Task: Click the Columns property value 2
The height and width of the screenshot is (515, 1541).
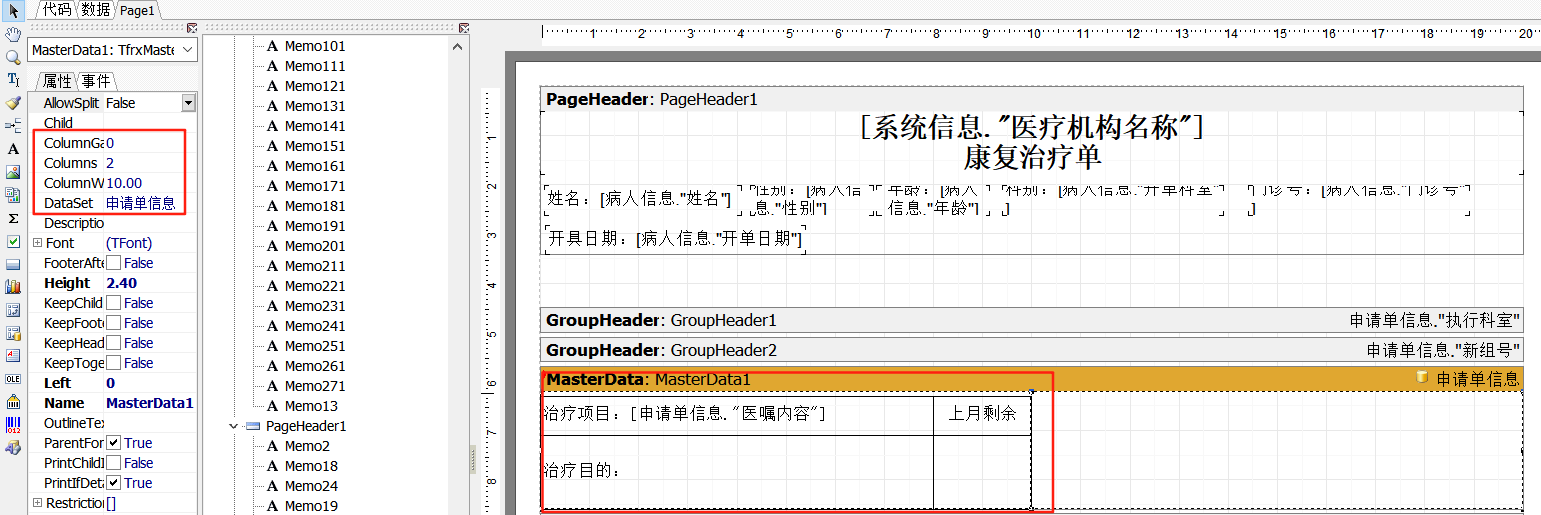Action: click(x=150, y=163)
